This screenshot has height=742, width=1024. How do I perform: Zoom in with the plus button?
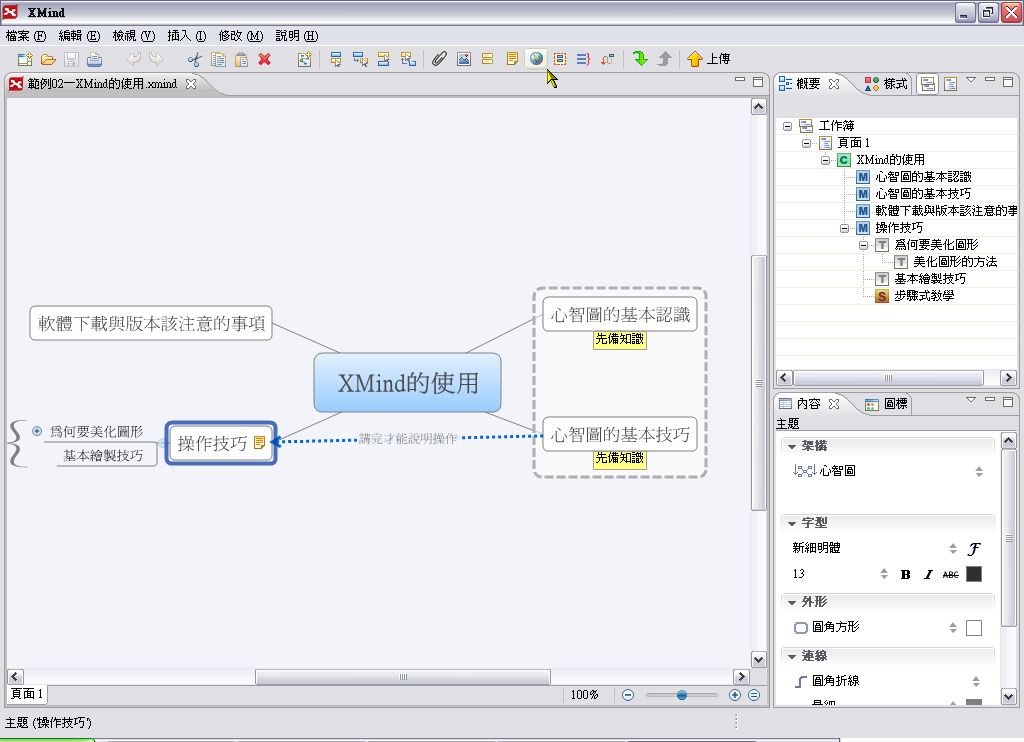pyautogui.click(x=735, y=695)
